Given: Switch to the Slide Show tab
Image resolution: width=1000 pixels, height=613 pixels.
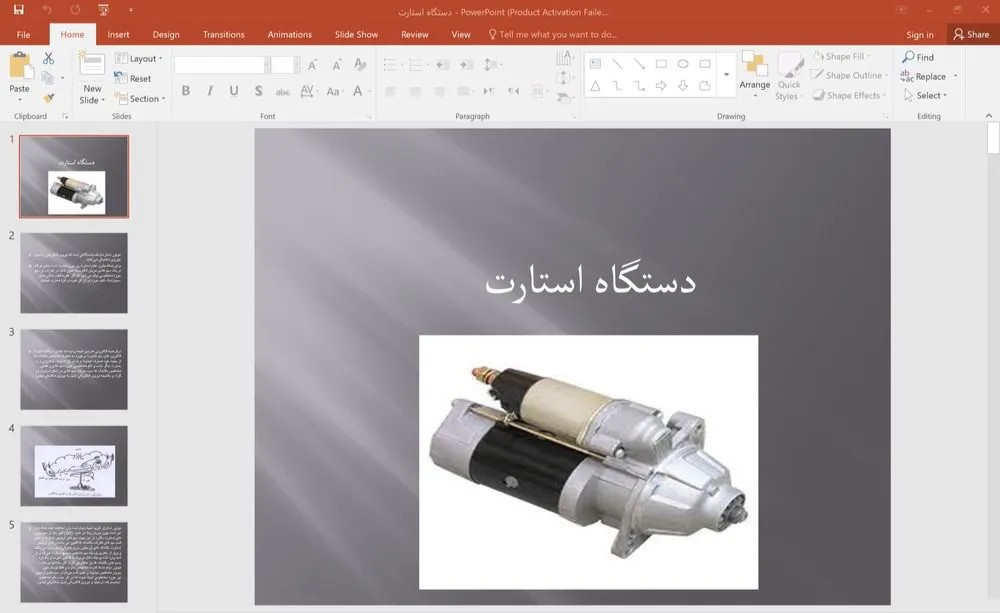Looking at the screenshot, I should (x=357, y=34).
